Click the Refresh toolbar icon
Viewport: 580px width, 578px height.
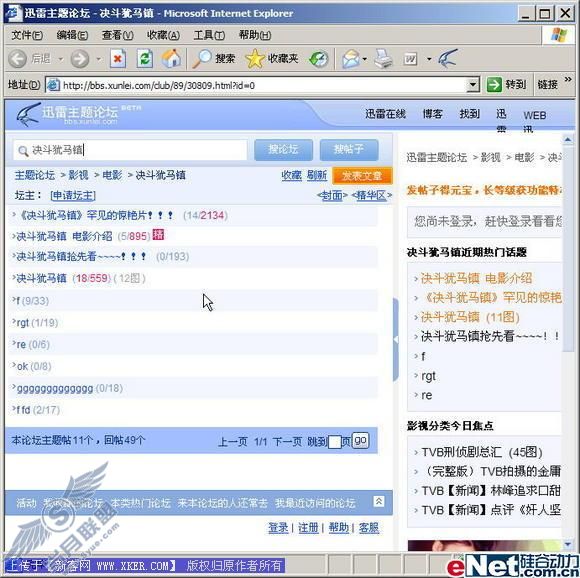(145, 59)
